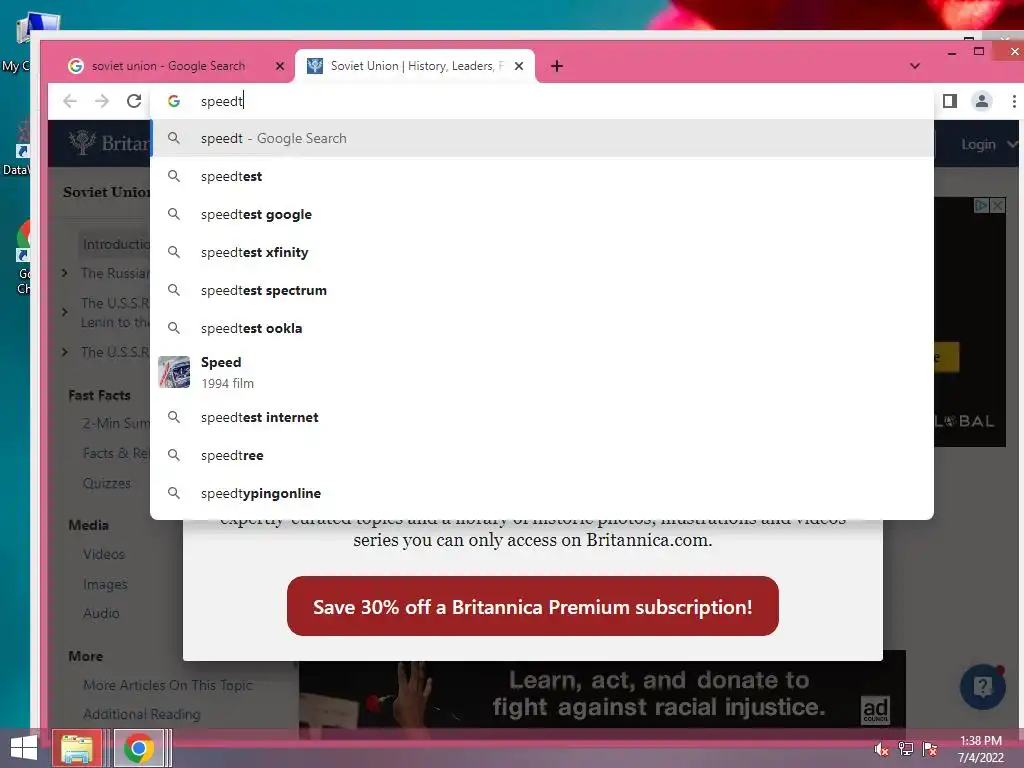Click search icon beside speedtree

point(174,455)
